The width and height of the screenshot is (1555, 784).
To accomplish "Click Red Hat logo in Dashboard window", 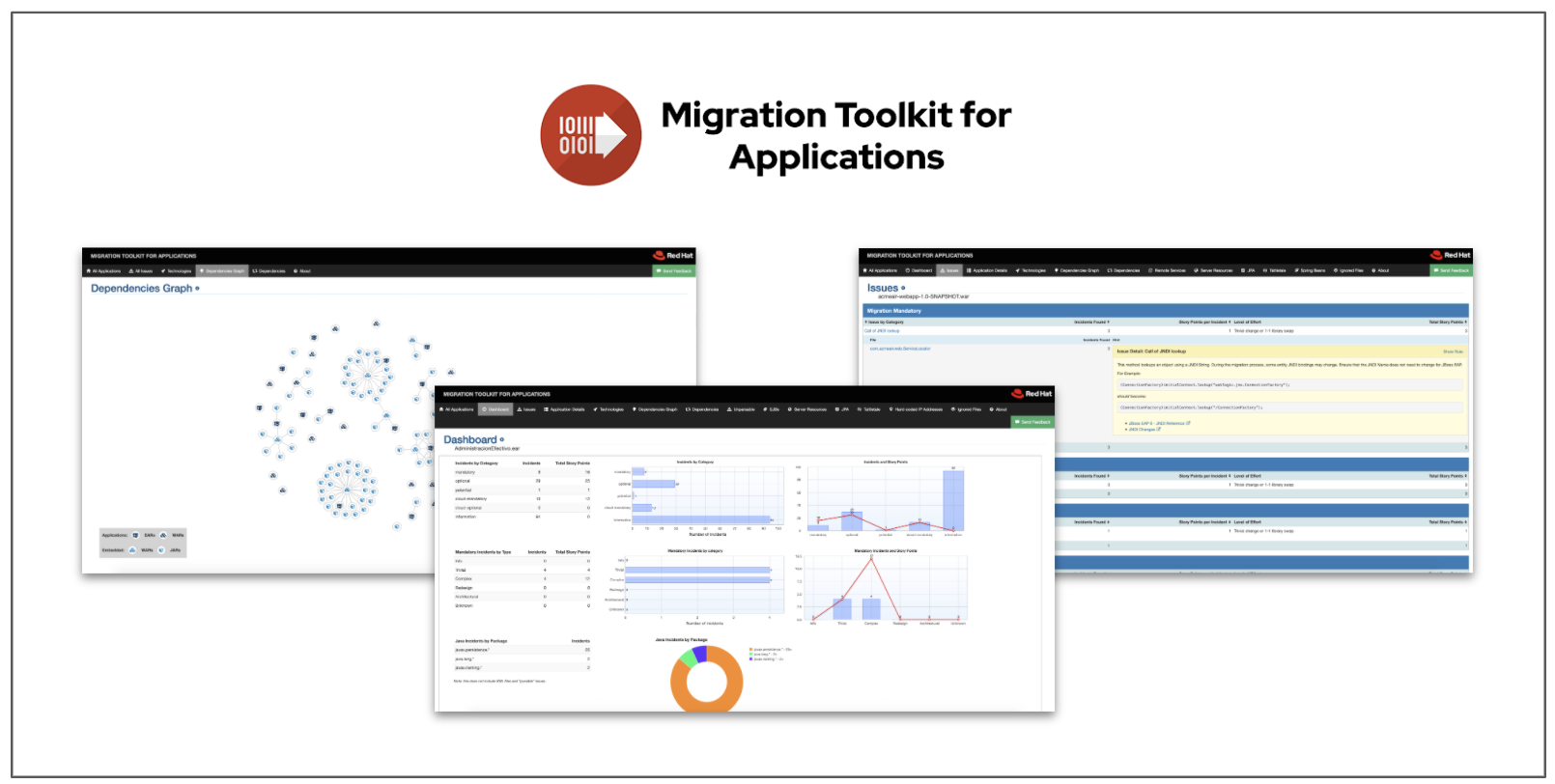I will [1032, 394].
